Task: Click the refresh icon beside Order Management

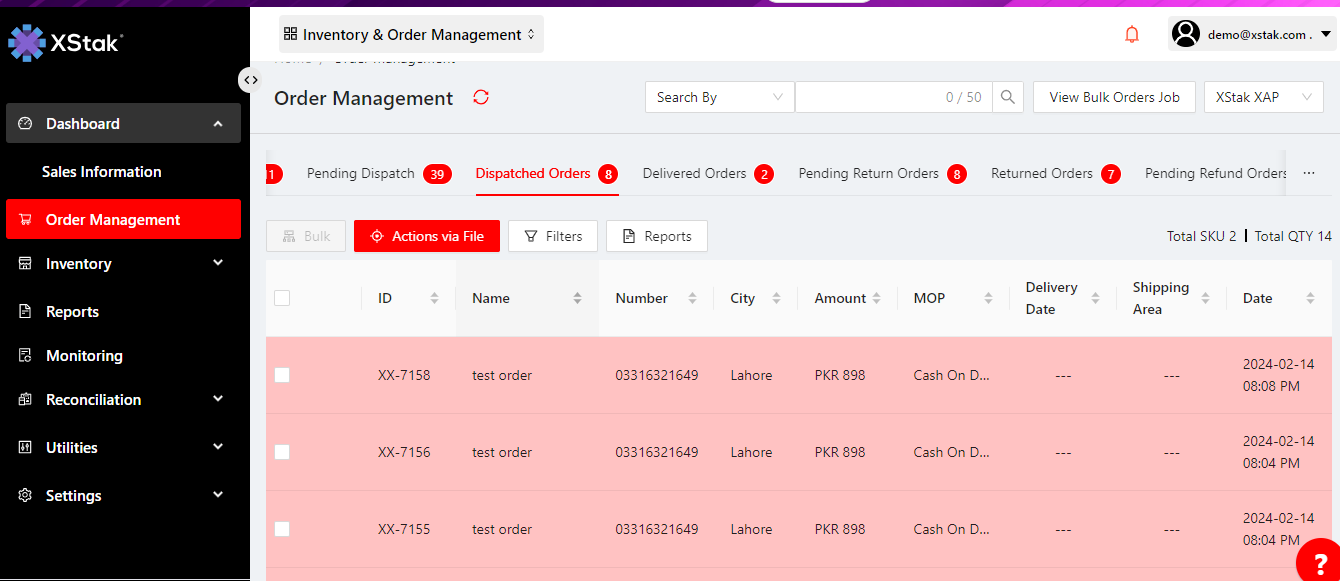Action: click(x=481, y=98)
